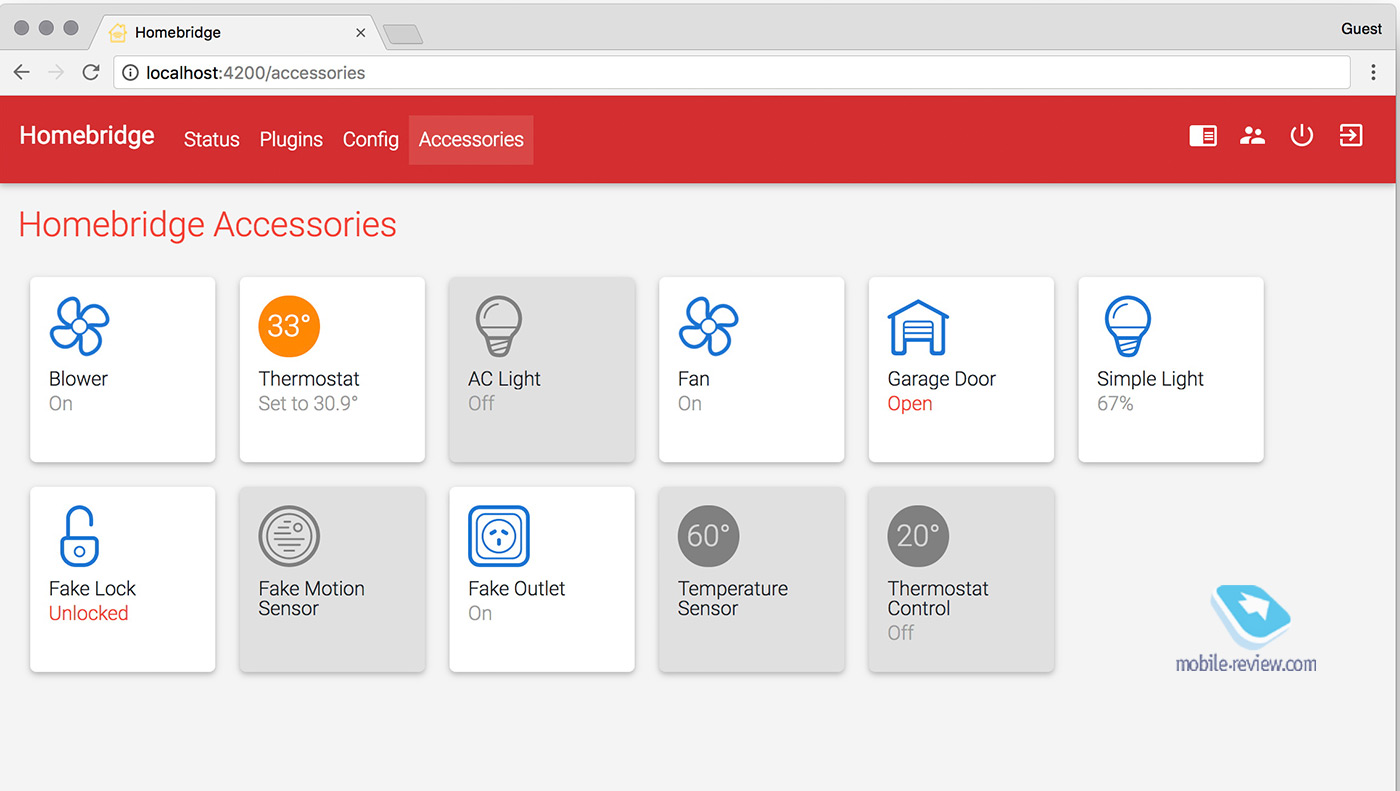
Task: Toggle the Fan tile On status
Action: [x=690, y=404]
